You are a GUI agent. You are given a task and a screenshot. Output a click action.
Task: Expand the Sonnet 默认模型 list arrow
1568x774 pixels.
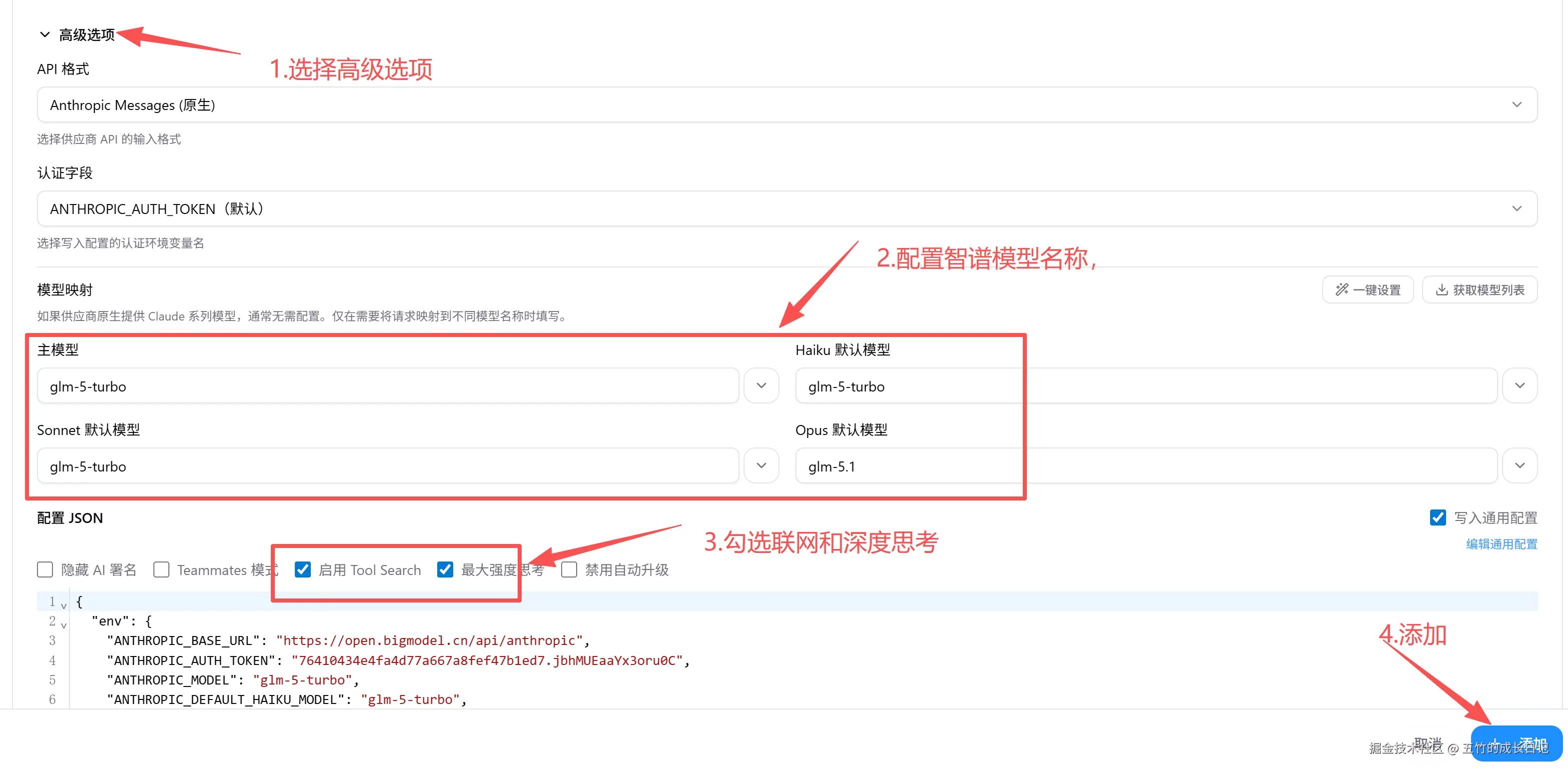pos(762,466)
